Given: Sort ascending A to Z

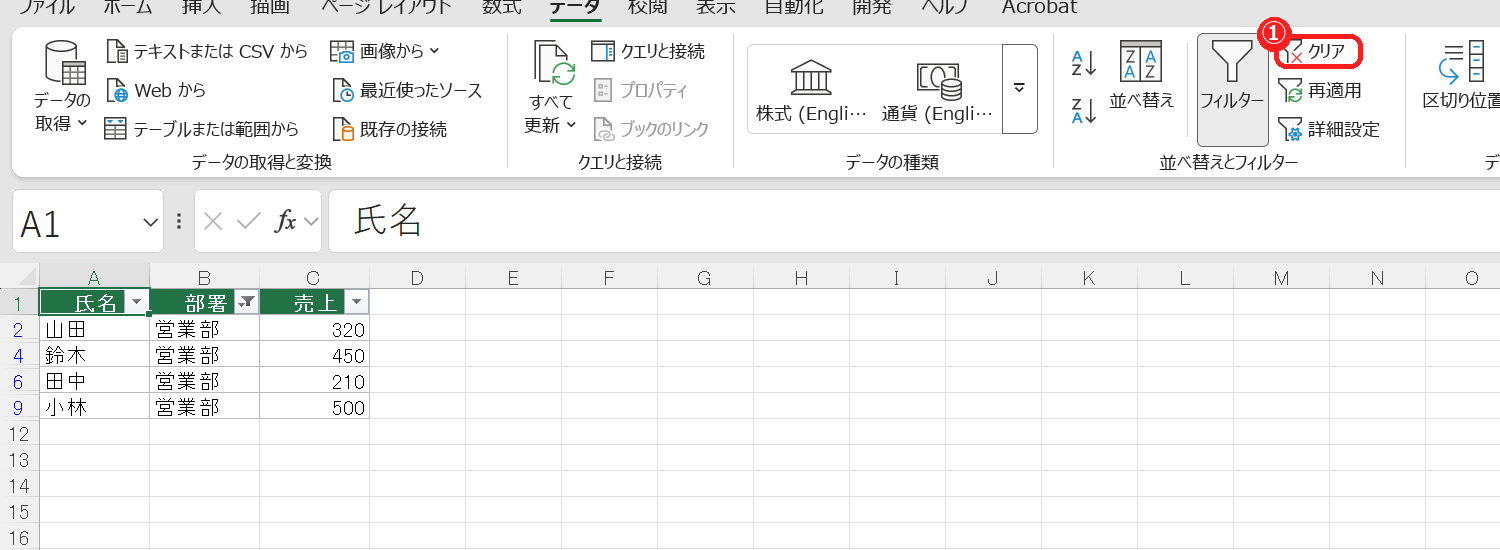Looking at the screenshot, I should click(1083, 63).
